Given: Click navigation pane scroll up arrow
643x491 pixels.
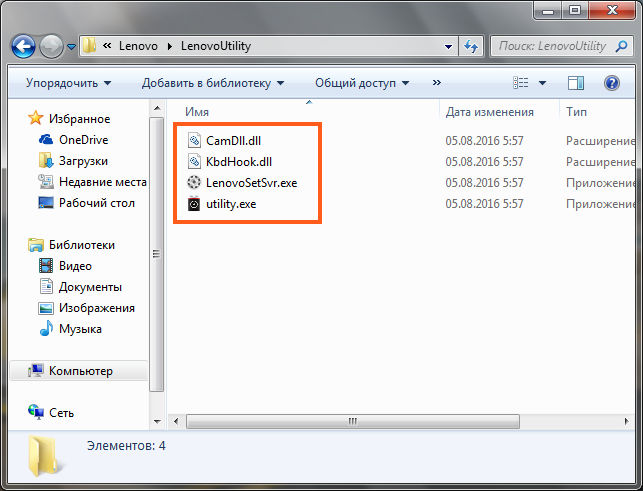Looking at the screenshot, I should pyautogui.click(x=157, y=108).
